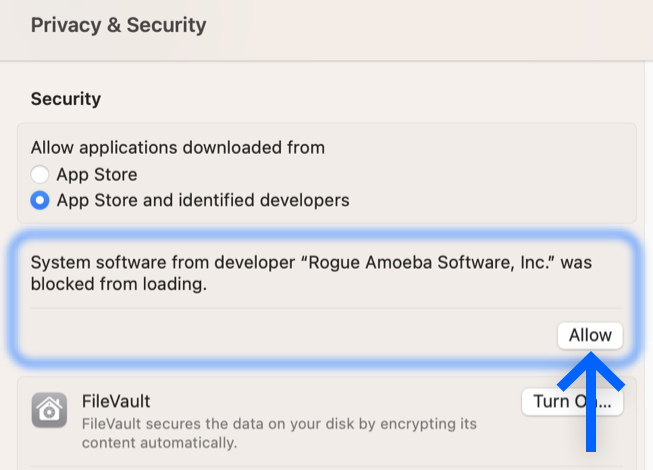Click the 'App Store' option label text
The width and height of the screenshot is (653, 470).
click(x=97, y=174)
